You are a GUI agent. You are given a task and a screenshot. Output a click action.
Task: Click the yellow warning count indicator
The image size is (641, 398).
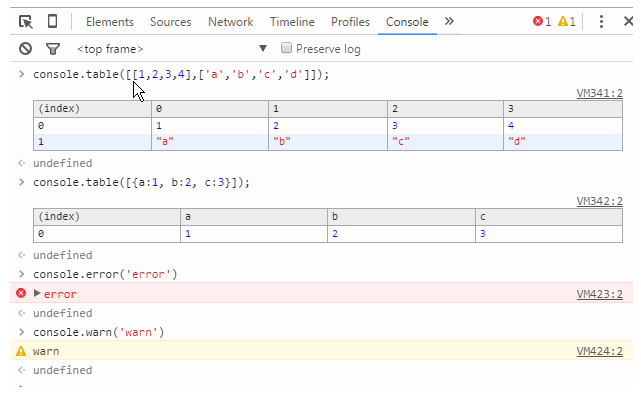point(567,21)
